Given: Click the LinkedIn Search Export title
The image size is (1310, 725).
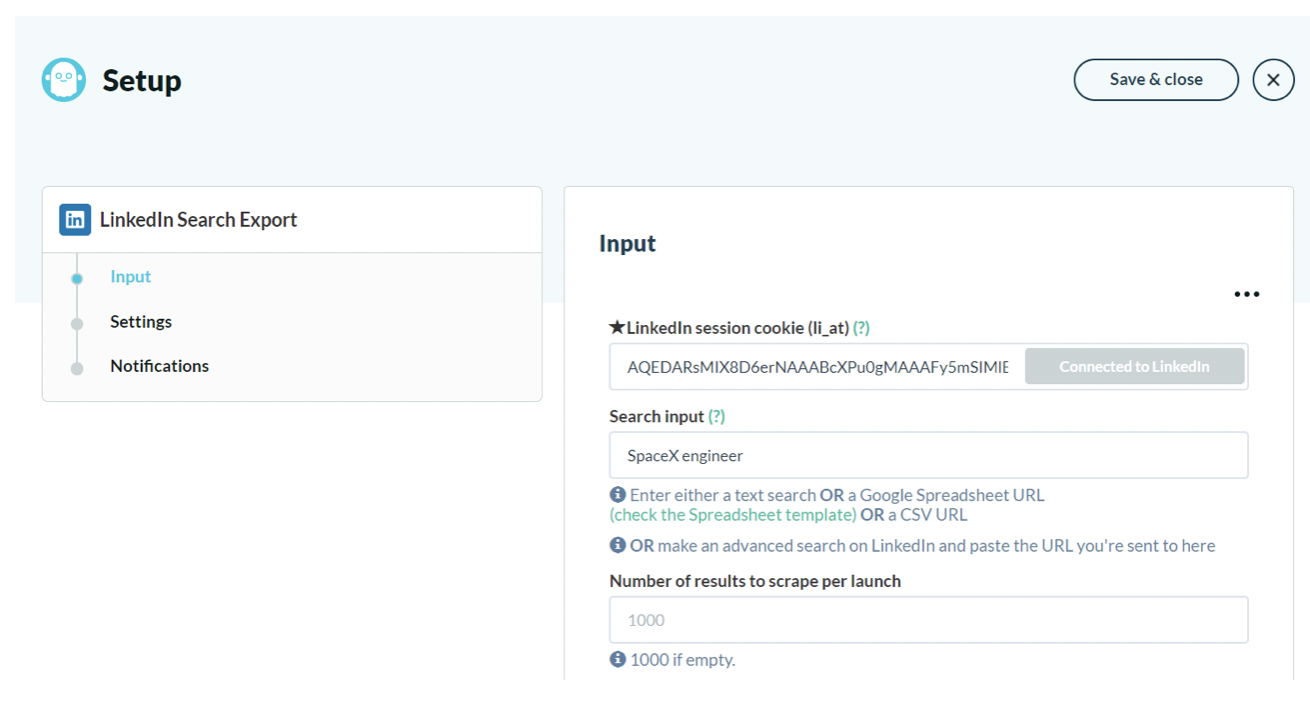Looking at the screenshot, I should tap(198, 220).
